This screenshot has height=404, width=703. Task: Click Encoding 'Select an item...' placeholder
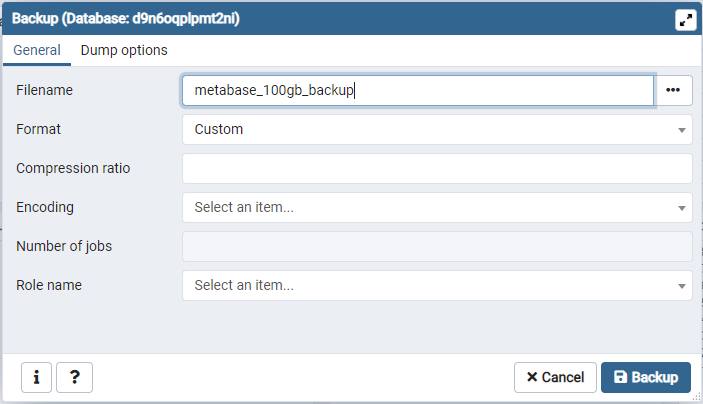(244, 207)
